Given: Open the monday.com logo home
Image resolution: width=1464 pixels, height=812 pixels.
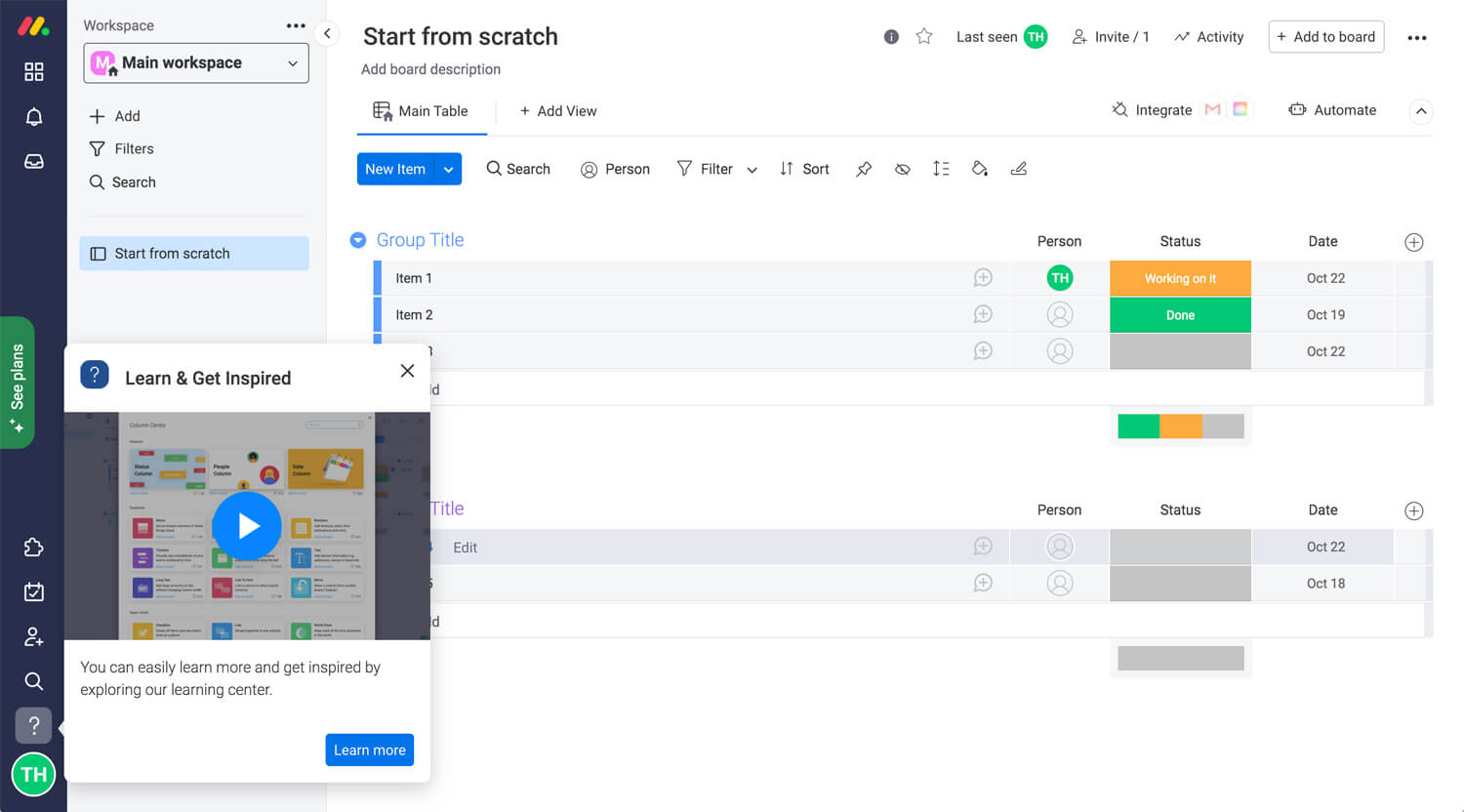Looking at the screenshot, I should coord(33,26).
